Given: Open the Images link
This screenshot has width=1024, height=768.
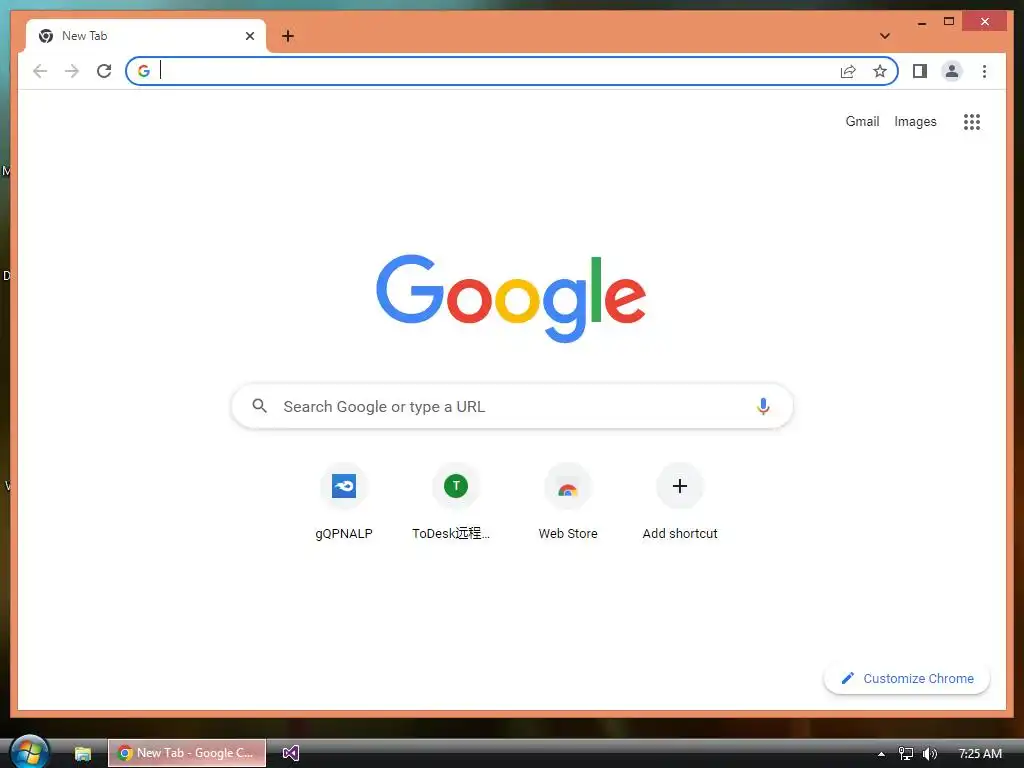Looking at the screenshot, I should pos(915,121).
